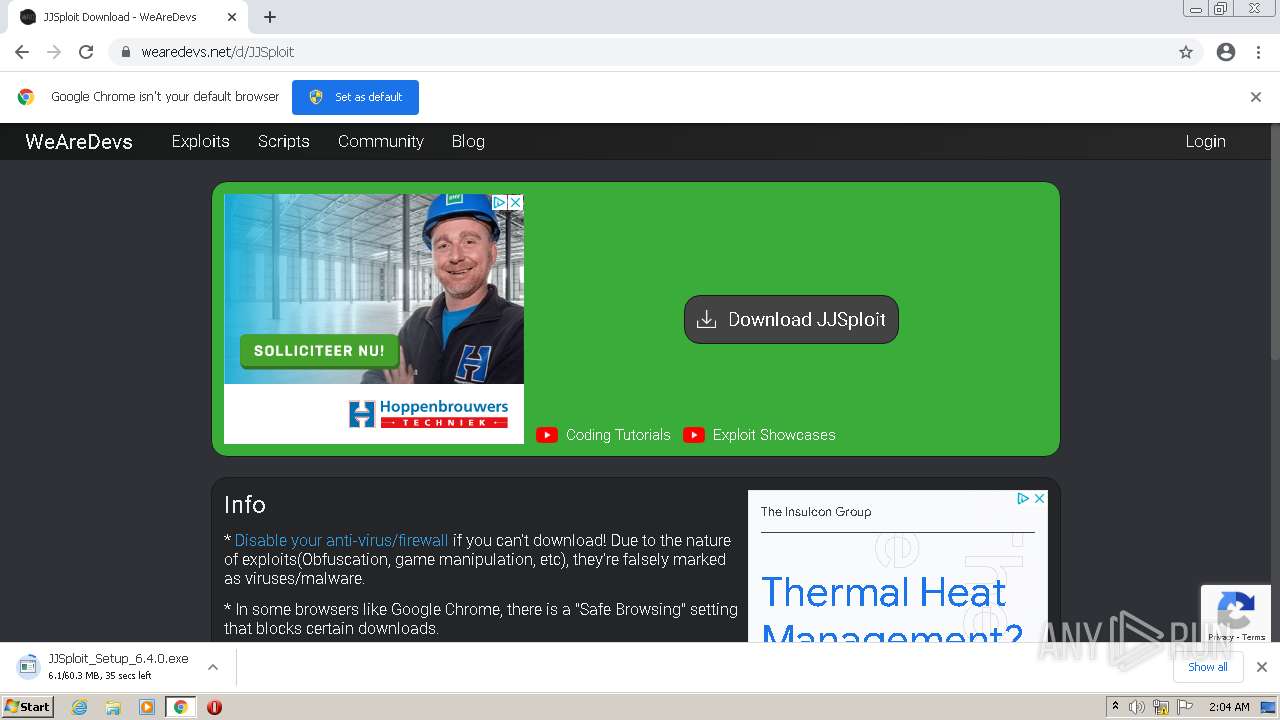The height and width of the screenshot is (720, 1280).
Task: Open a new tab with plus icon
Action: click(x=270, y=17)
